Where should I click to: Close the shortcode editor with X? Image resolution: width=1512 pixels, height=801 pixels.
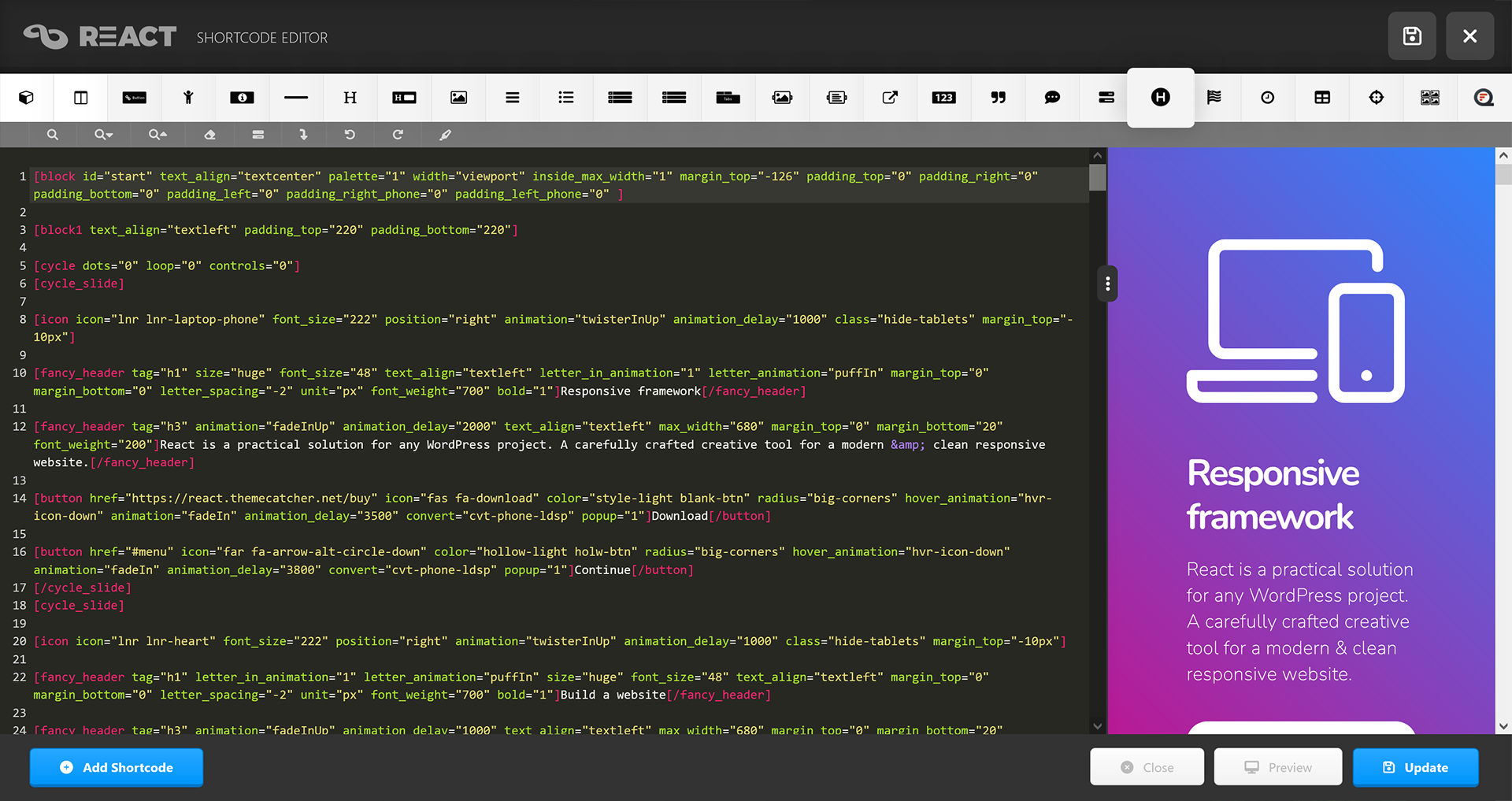pyautogui.click(x=1469, y=36)
